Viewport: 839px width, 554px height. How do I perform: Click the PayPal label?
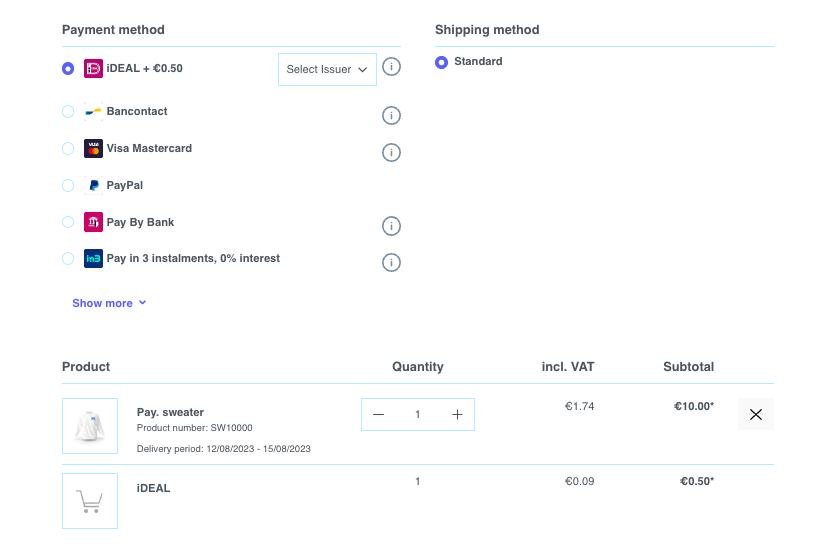[x=125, y=185]
